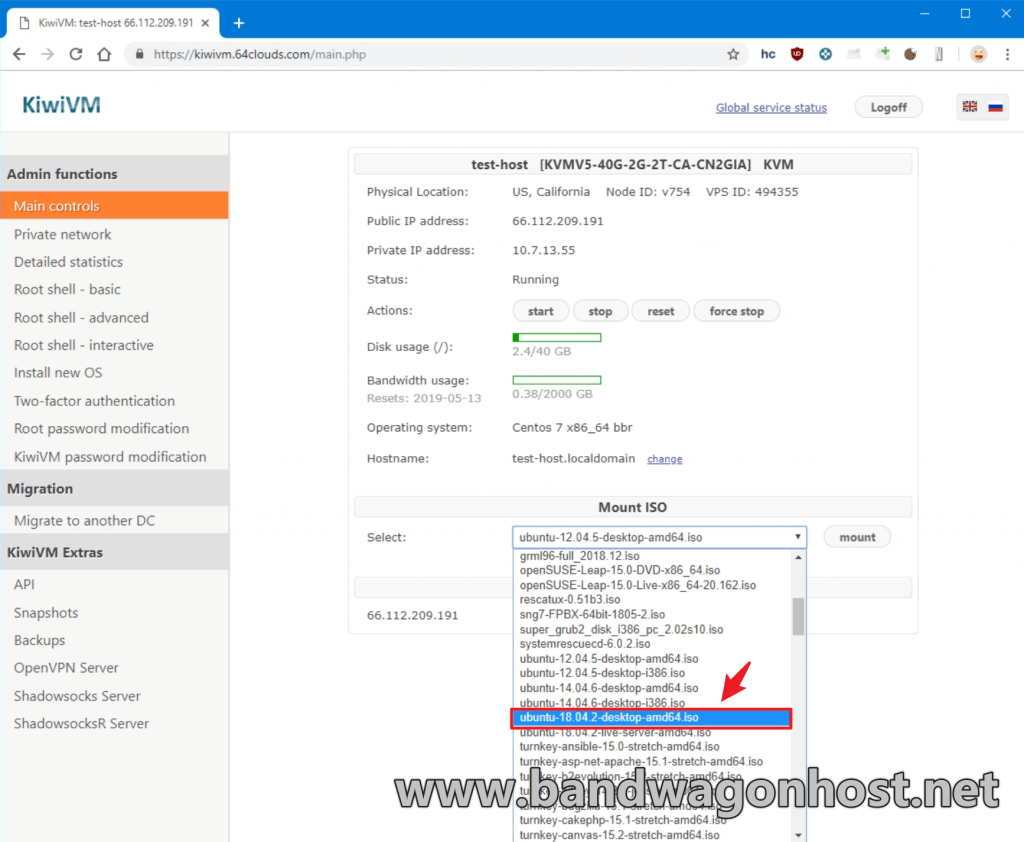1024x842 pixels.
Task: Pick ubuntu-12.04.5-desktop-i386.iso option
Action: tap(652, 673)
